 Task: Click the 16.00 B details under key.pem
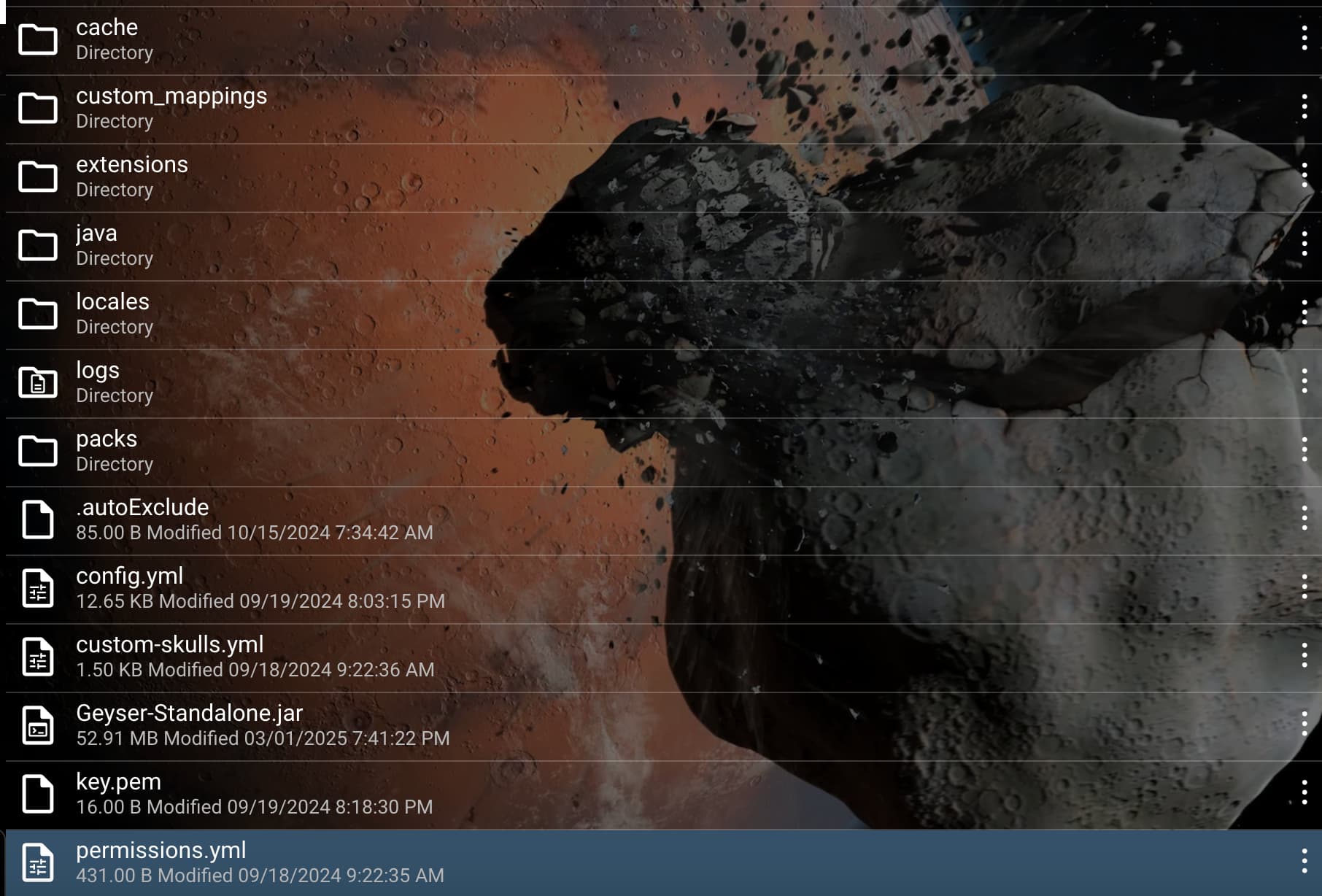(255, 807)
